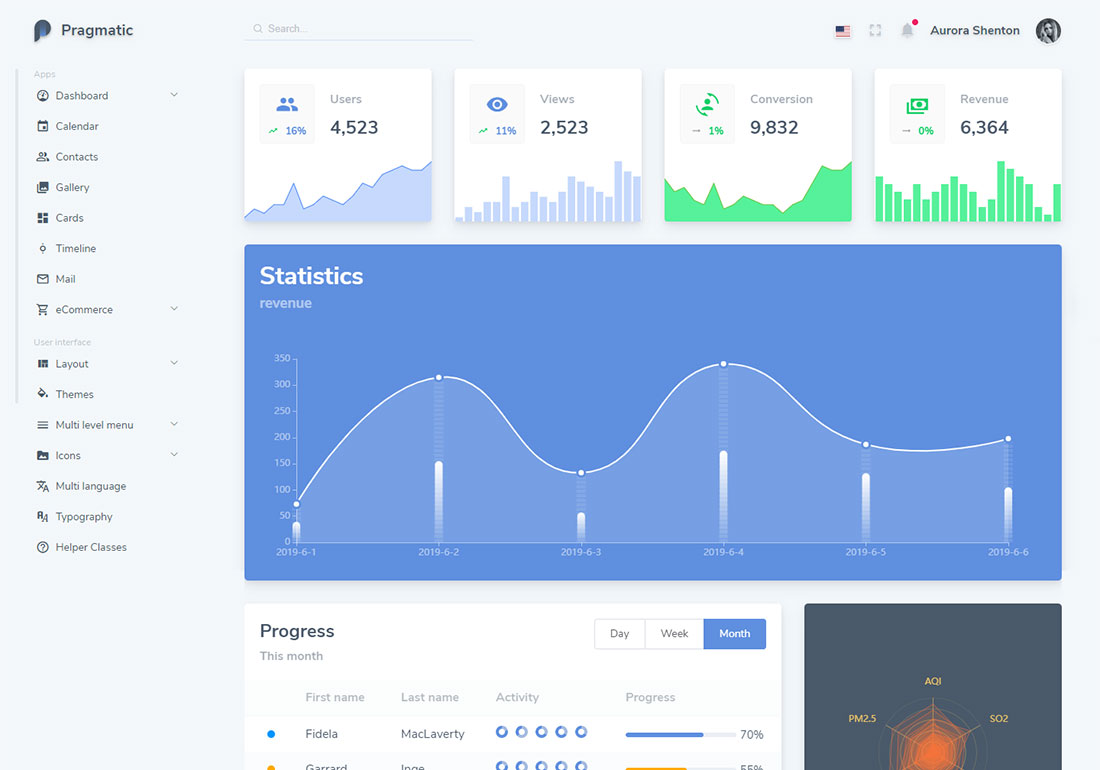Click the Progress column header
The width and height of the screenshot is (1100, 770).
click(650, 697)
